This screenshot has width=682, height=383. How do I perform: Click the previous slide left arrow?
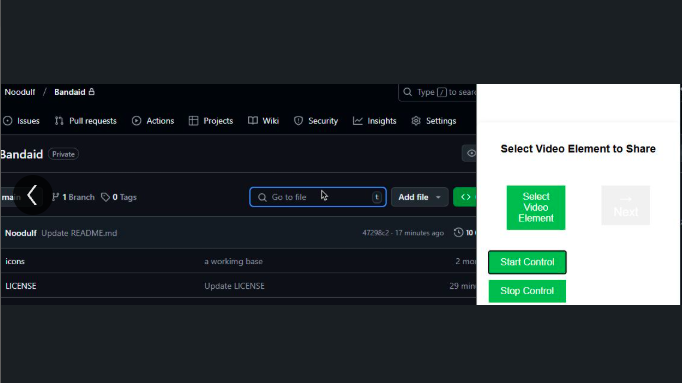click(33, 195)
